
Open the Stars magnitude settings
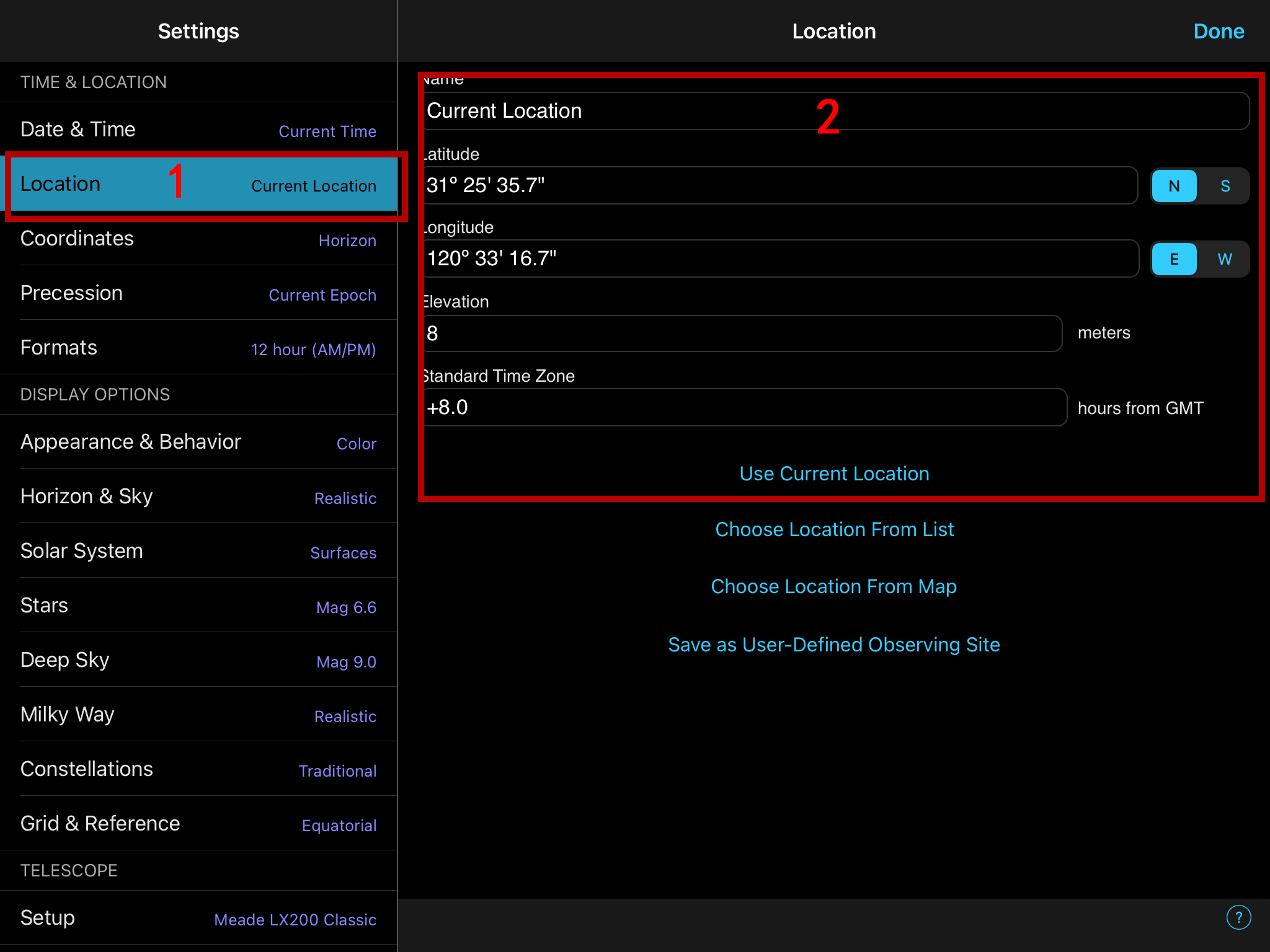click(198, 606)
